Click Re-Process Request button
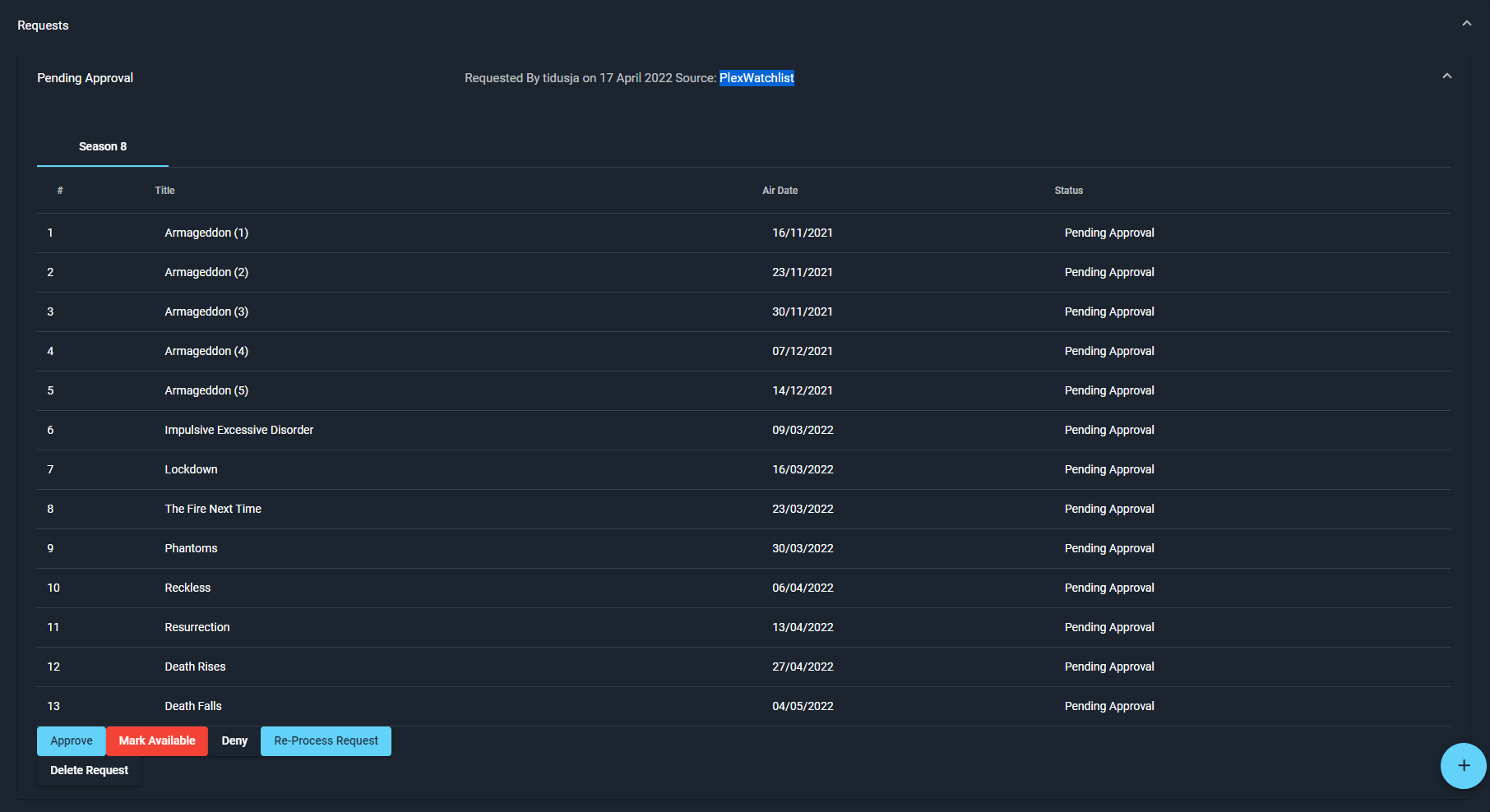The height and width of the screenshot is (812, 1490). coord(326,740)
